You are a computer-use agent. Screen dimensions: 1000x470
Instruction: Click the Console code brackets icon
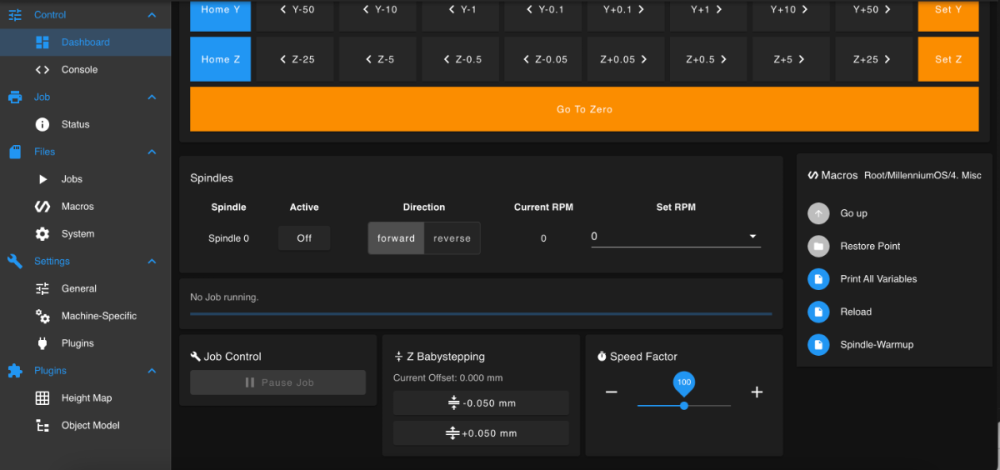[42, 70]
